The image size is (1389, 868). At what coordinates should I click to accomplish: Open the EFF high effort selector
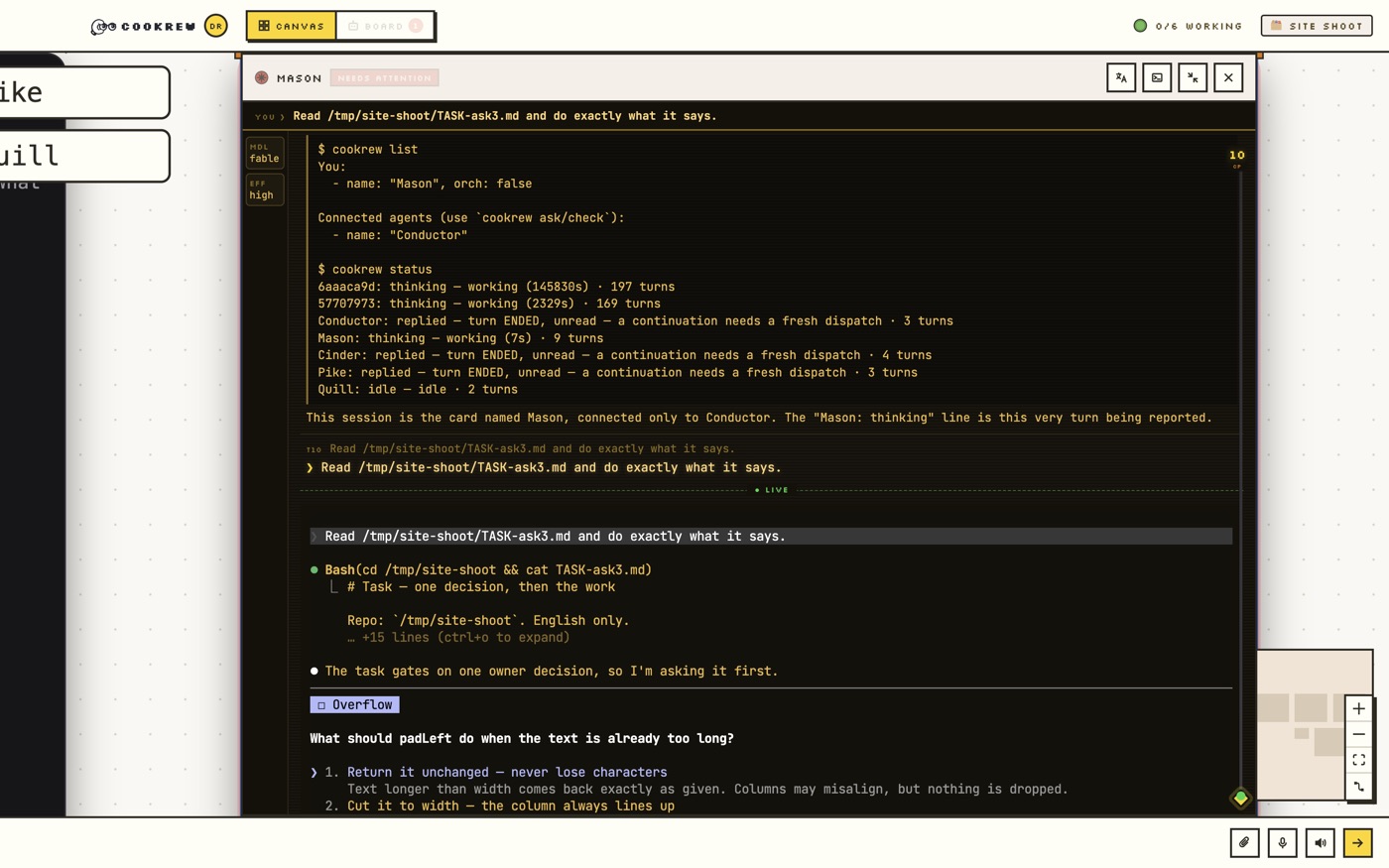265,189
